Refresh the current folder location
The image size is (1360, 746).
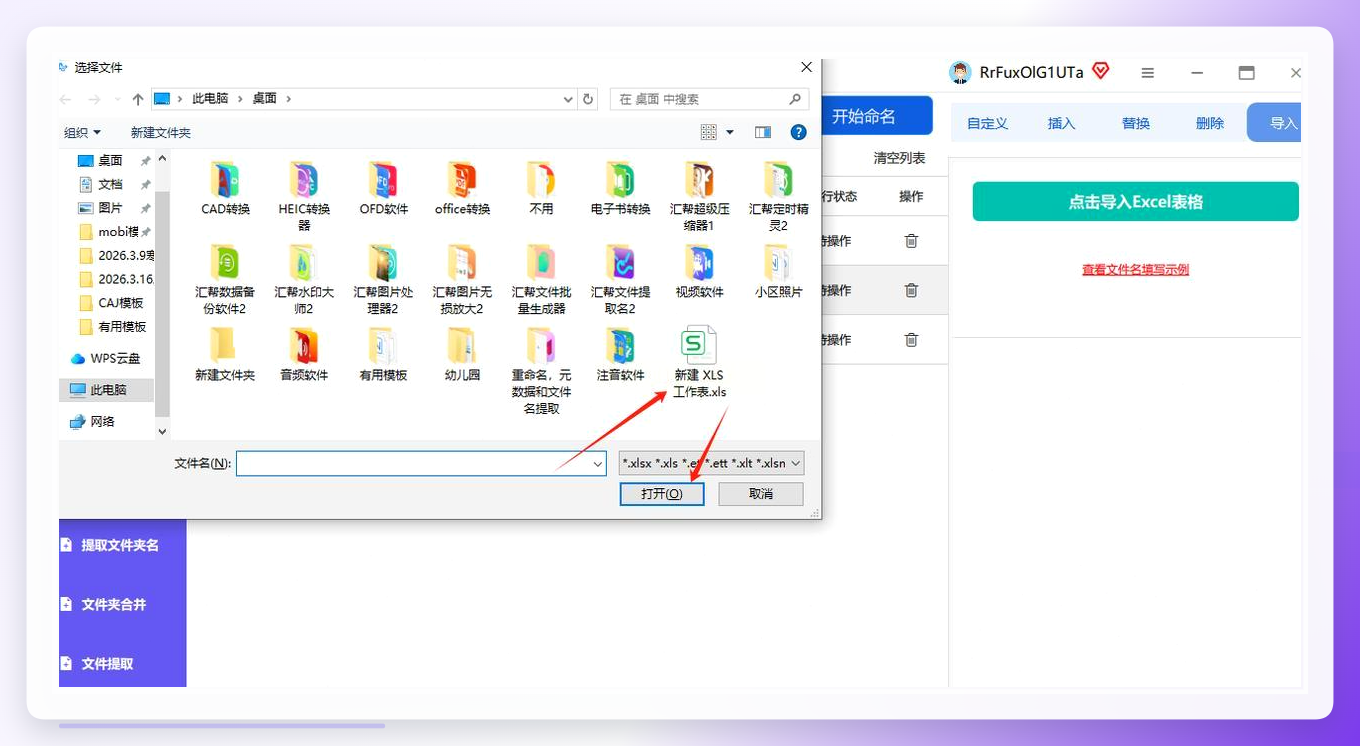point(588,99)
